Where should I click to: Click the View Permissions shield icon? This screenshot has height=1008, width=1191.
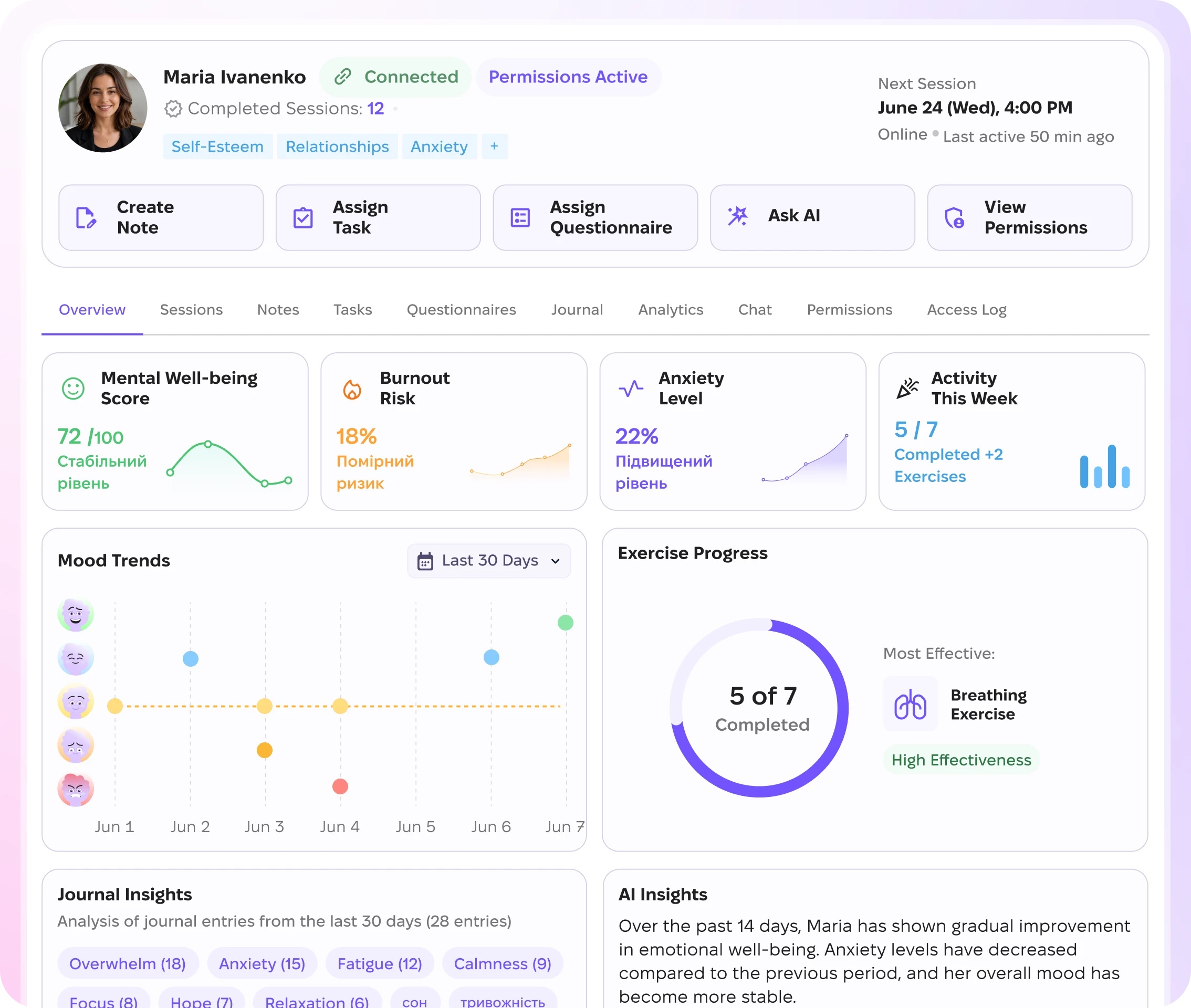(954, 217)
